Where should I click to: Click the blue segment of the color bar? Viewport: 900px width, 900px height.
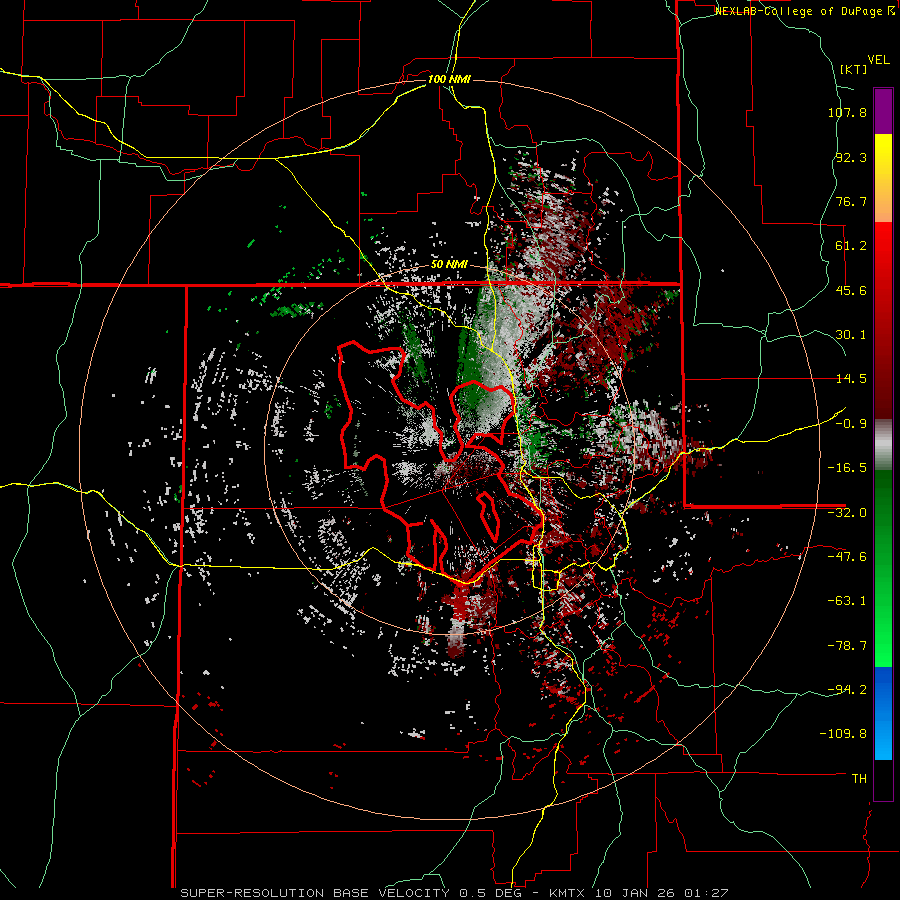coord(883,713)
